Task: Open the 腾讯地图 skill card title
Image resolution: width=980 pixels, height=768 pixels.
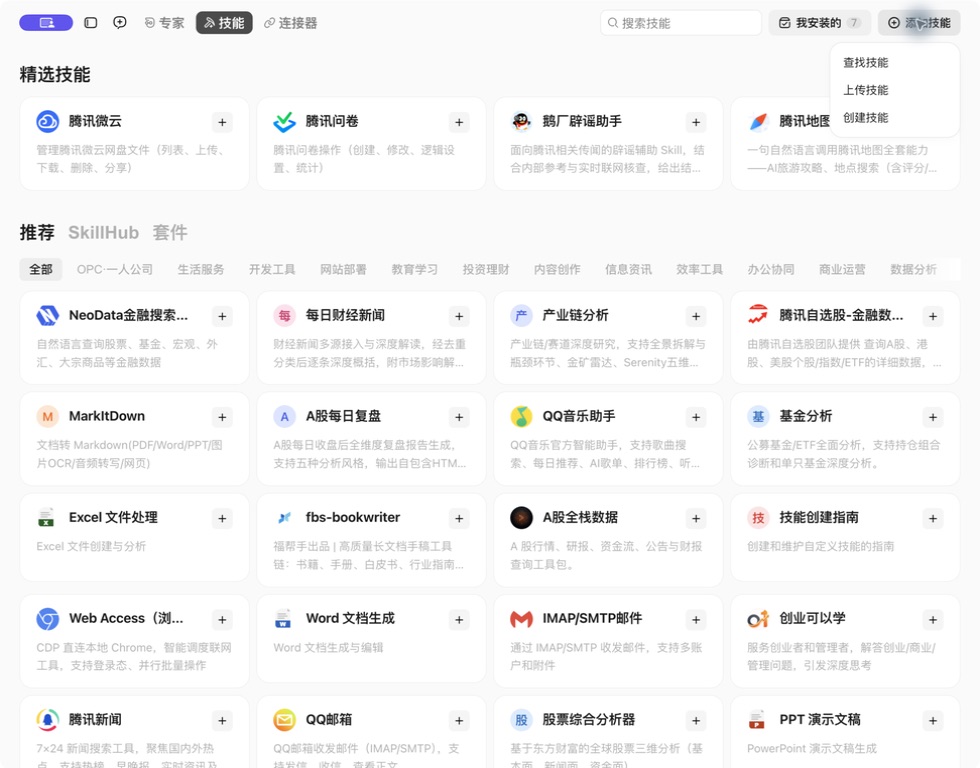Action: 804,121
